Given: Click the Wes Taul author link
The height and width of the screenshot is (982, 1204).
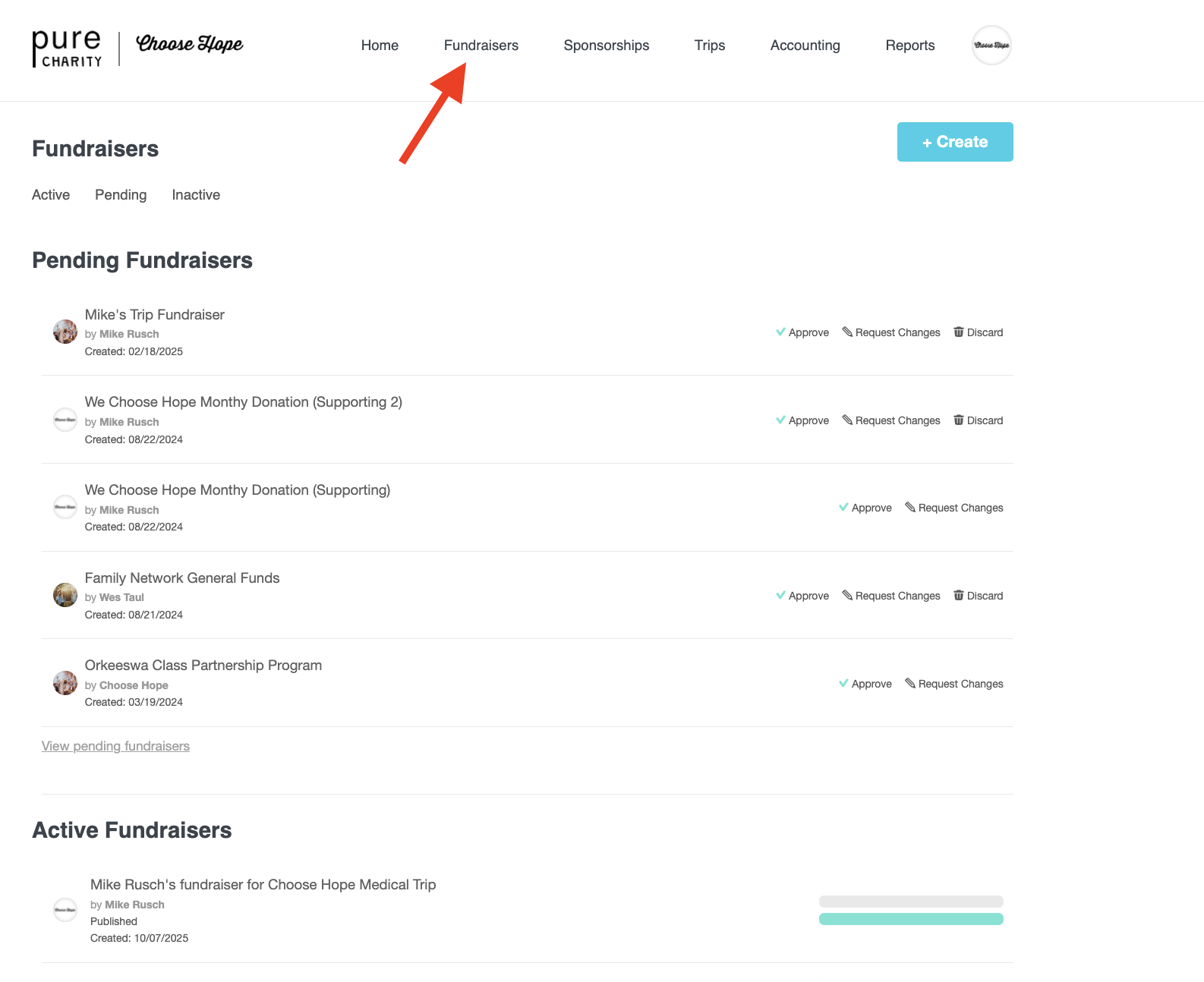Looking at the screenshot, I should coord(121,597).
